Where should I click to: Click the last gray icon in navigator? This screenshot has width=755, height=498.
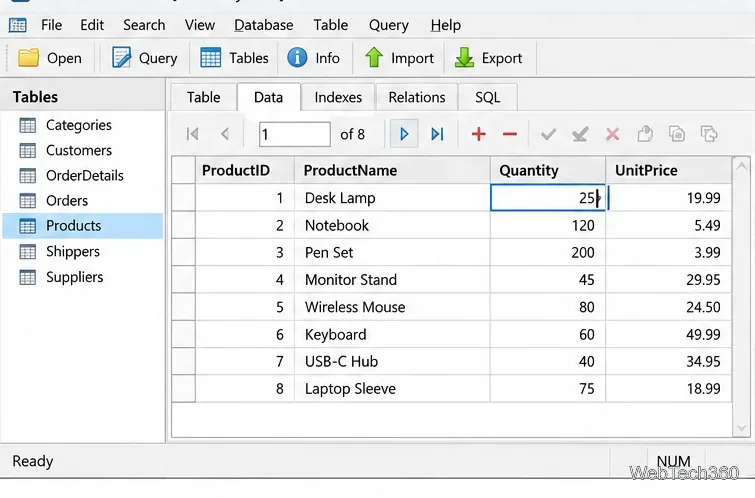click(x=709, y=134)
